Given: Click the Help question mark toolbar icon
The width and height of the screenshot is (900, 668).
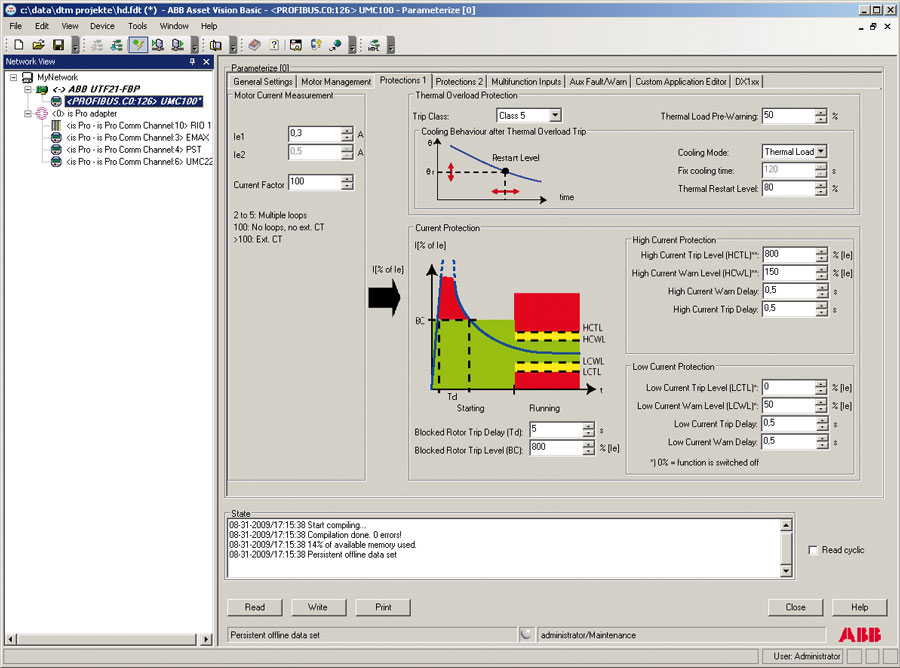Looking at the screenshot, I should click(273, 45).
